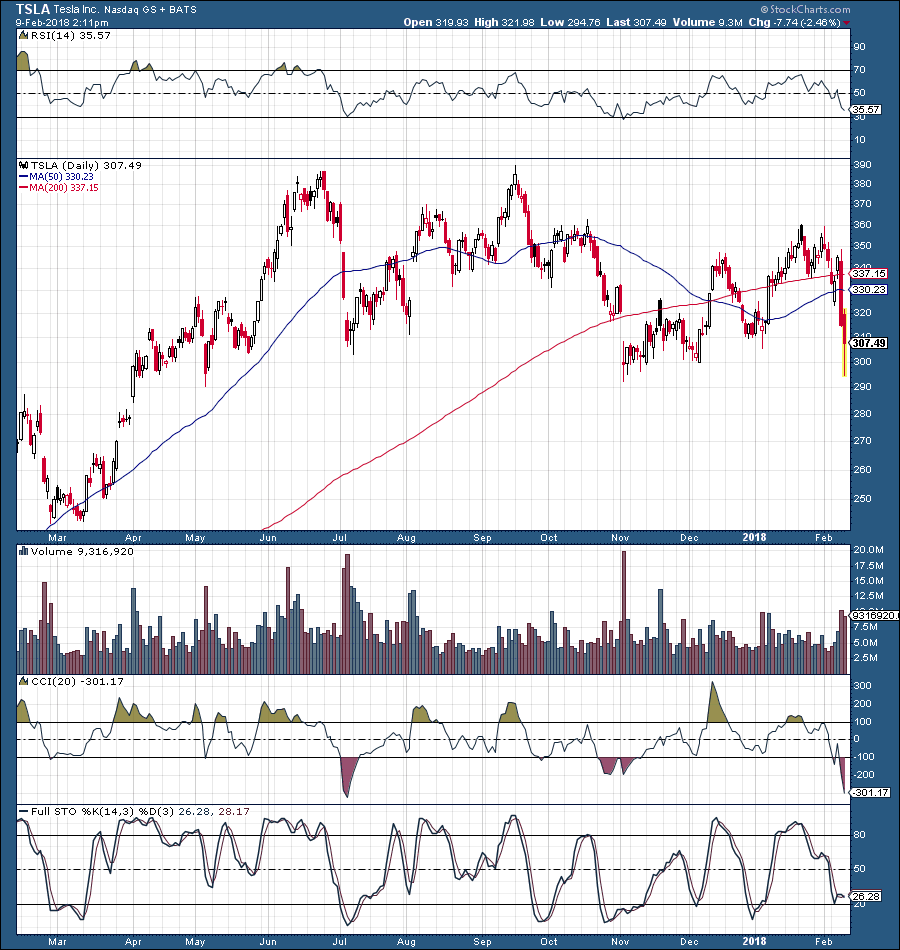Click the candlestick legend icon beside TSLA (Daily)
The image size is (900, 950).
[x=24, y=165]
